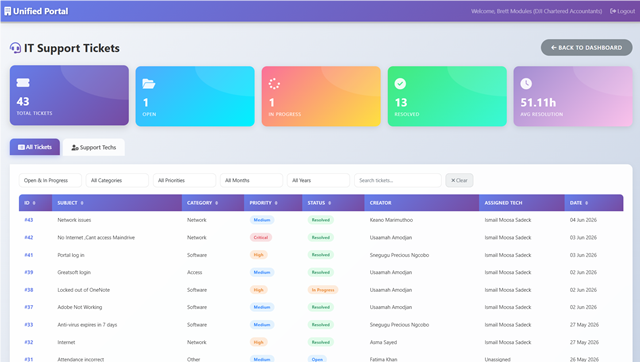Open the All Categories filter dropdown
The height and width of the screenshot is (362, 640).
(117, 180)
